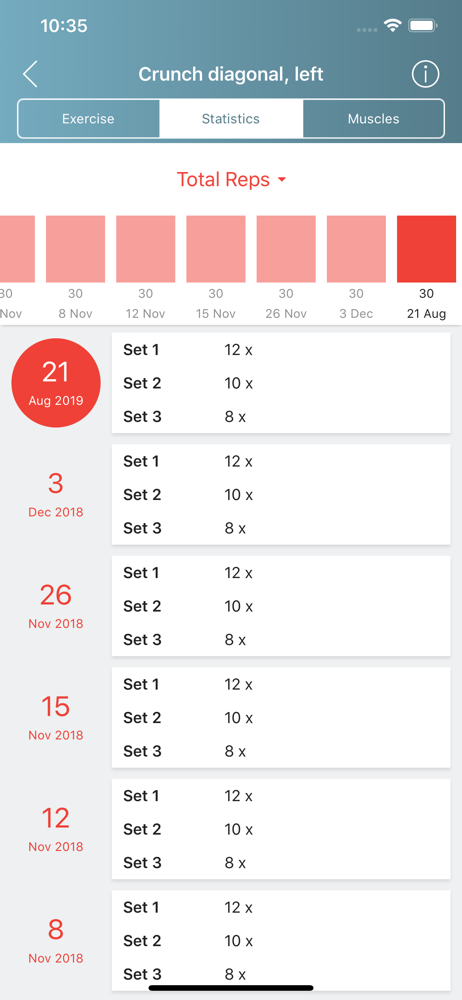Image resolution: width=462 pixels, height=1000 pixels.
Task: Tap the 21 Aug 2019 date circle
Action: (x=56, y=383)
